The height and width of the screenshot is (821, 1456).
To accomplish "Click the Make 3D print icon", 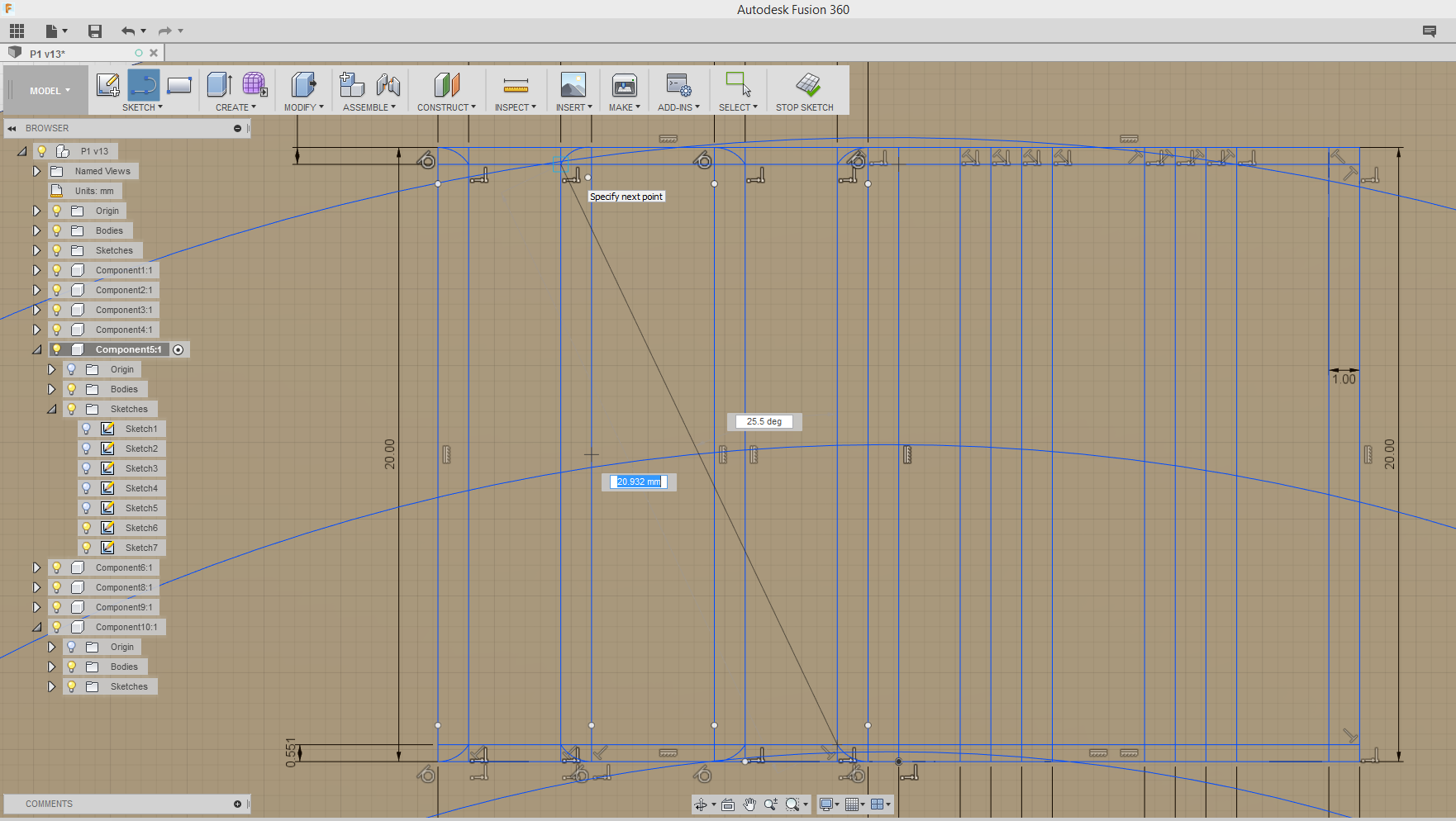I will click(x=625, y=84).
